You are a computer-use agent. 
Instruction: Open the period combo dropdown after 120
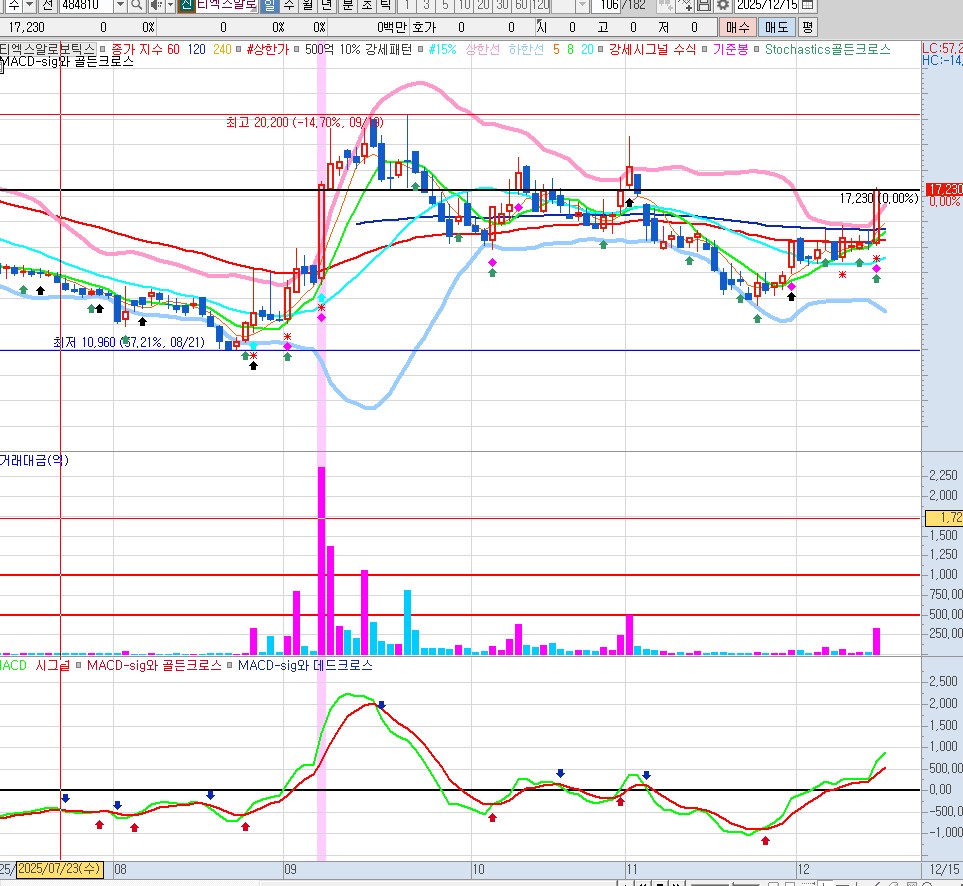click(583, 6)
